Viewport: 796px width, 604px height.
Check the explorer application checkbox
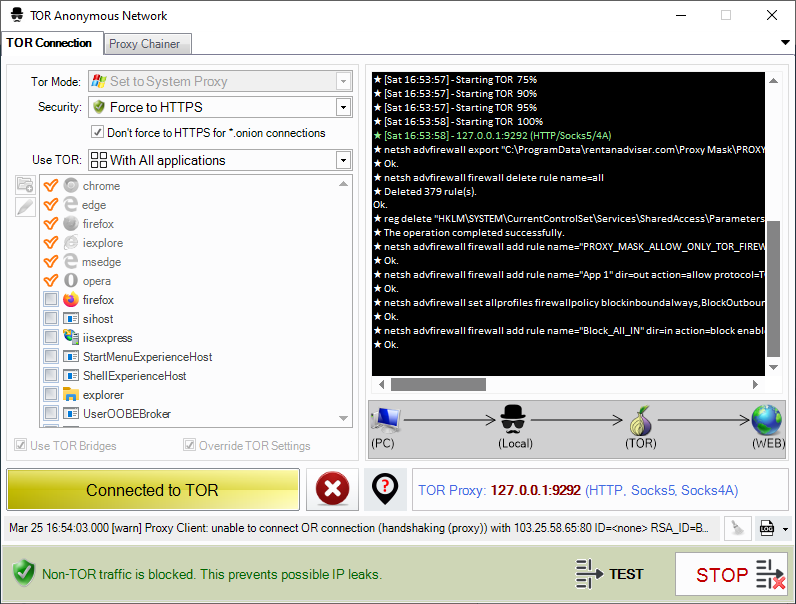coord(51,394)
